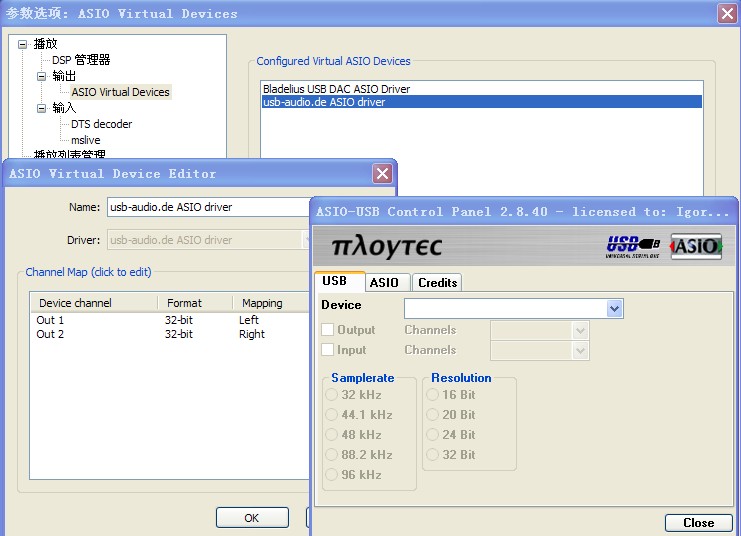The width and height of the screenshot is (741, 536).
Task: Click 32-bit format of Out 2
Action: coord(179,334)
